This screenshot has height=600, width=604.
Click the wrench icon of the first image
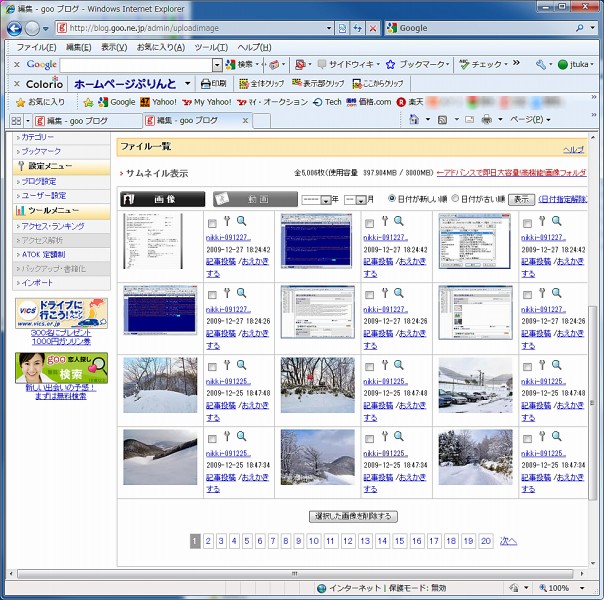[227, 222]
